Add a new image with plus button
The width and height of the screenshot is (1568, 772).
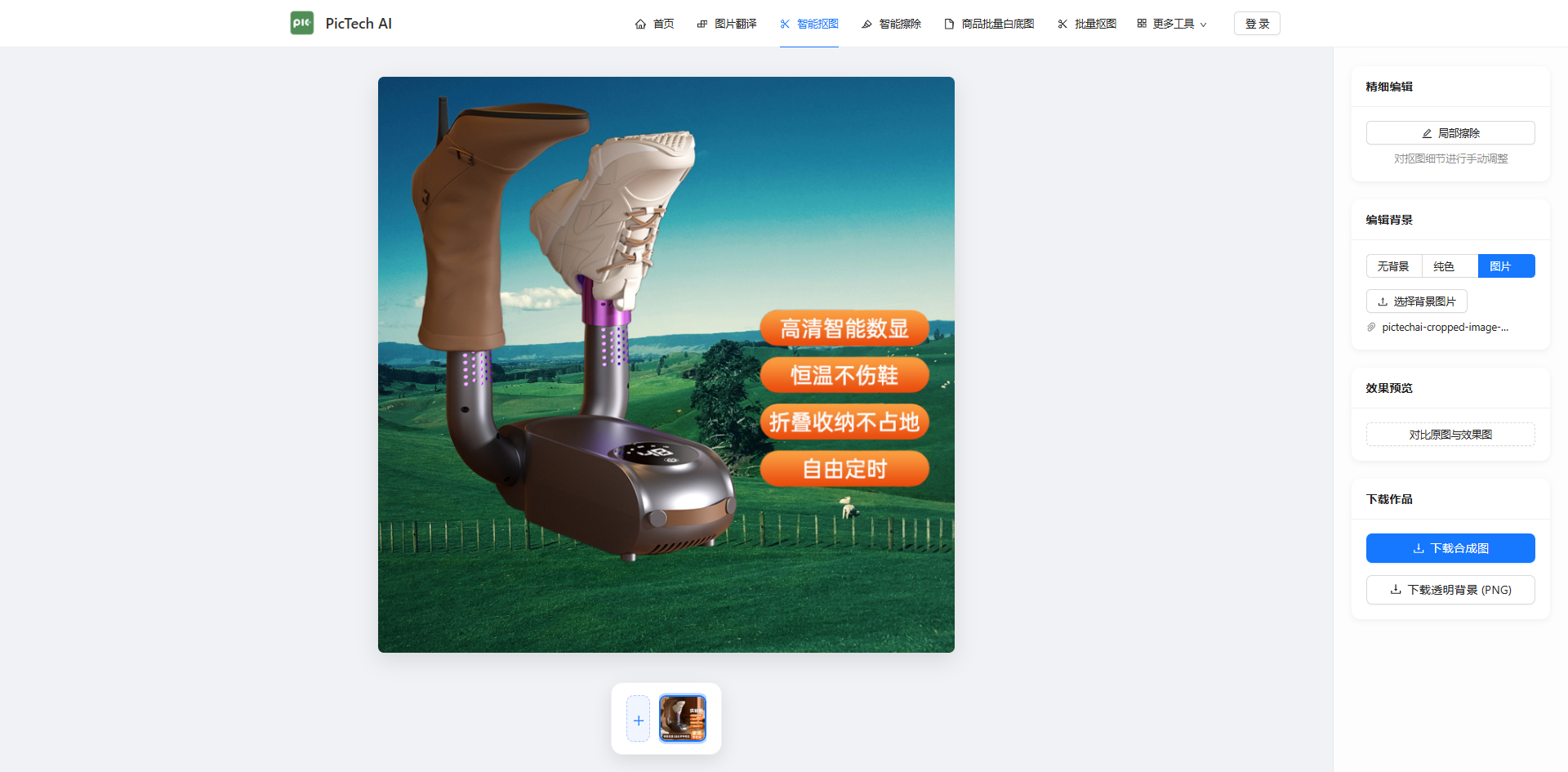(638, 720)
